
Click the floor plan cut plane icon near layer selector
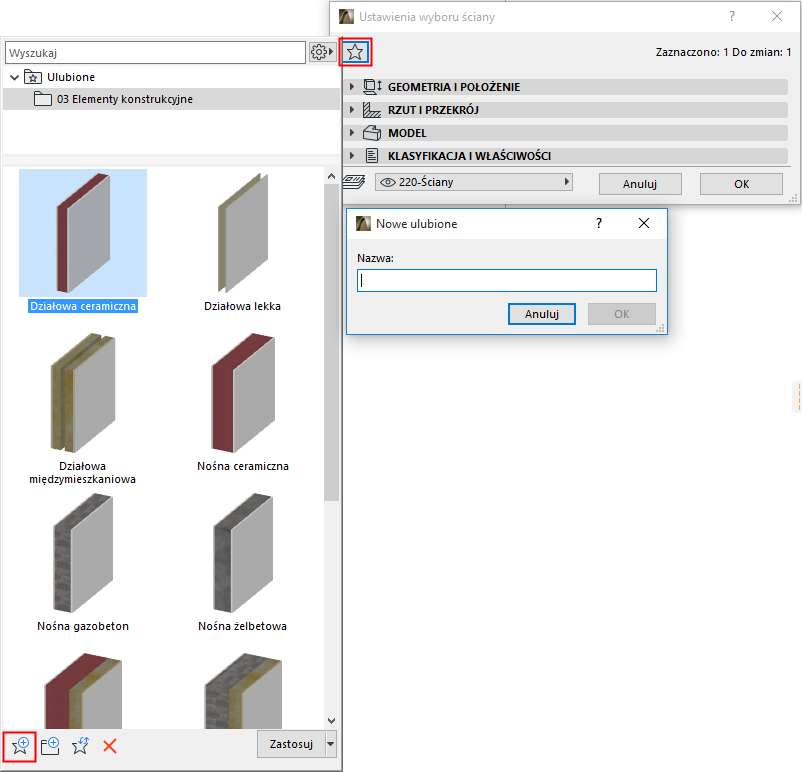[354, 182]
